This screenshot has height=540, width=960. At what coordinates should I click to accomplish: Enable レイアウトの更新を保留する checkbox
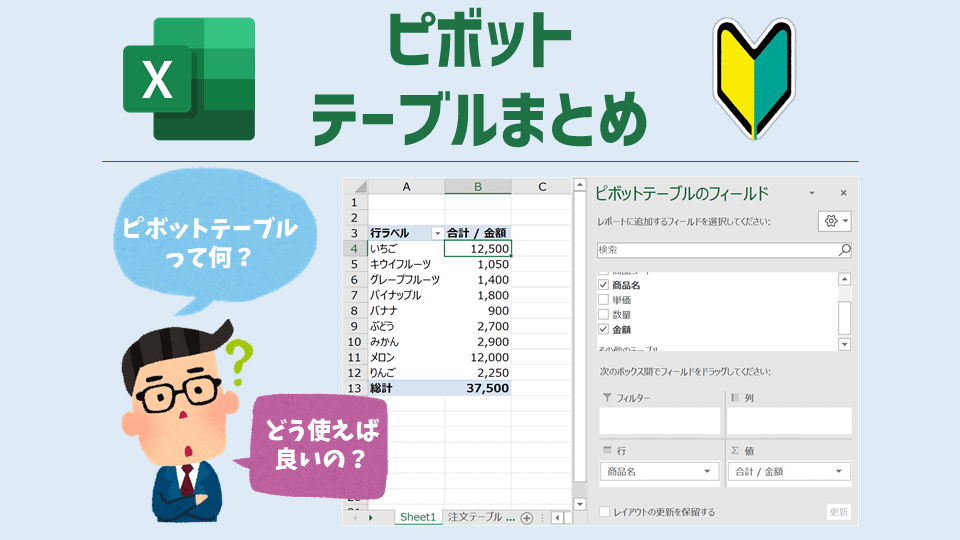coord(604,512)
